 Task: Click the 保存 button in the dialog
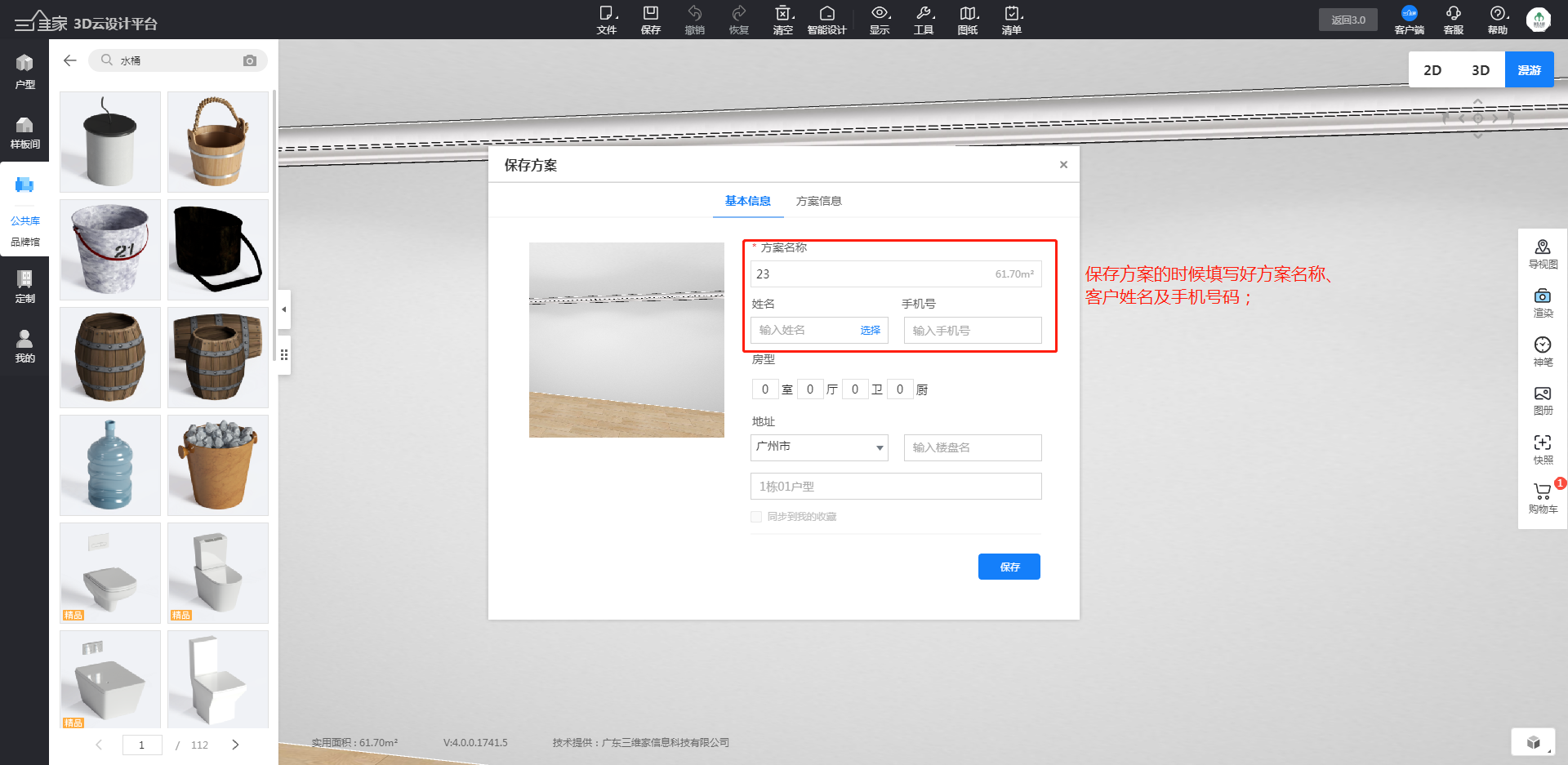point(1009,566)
